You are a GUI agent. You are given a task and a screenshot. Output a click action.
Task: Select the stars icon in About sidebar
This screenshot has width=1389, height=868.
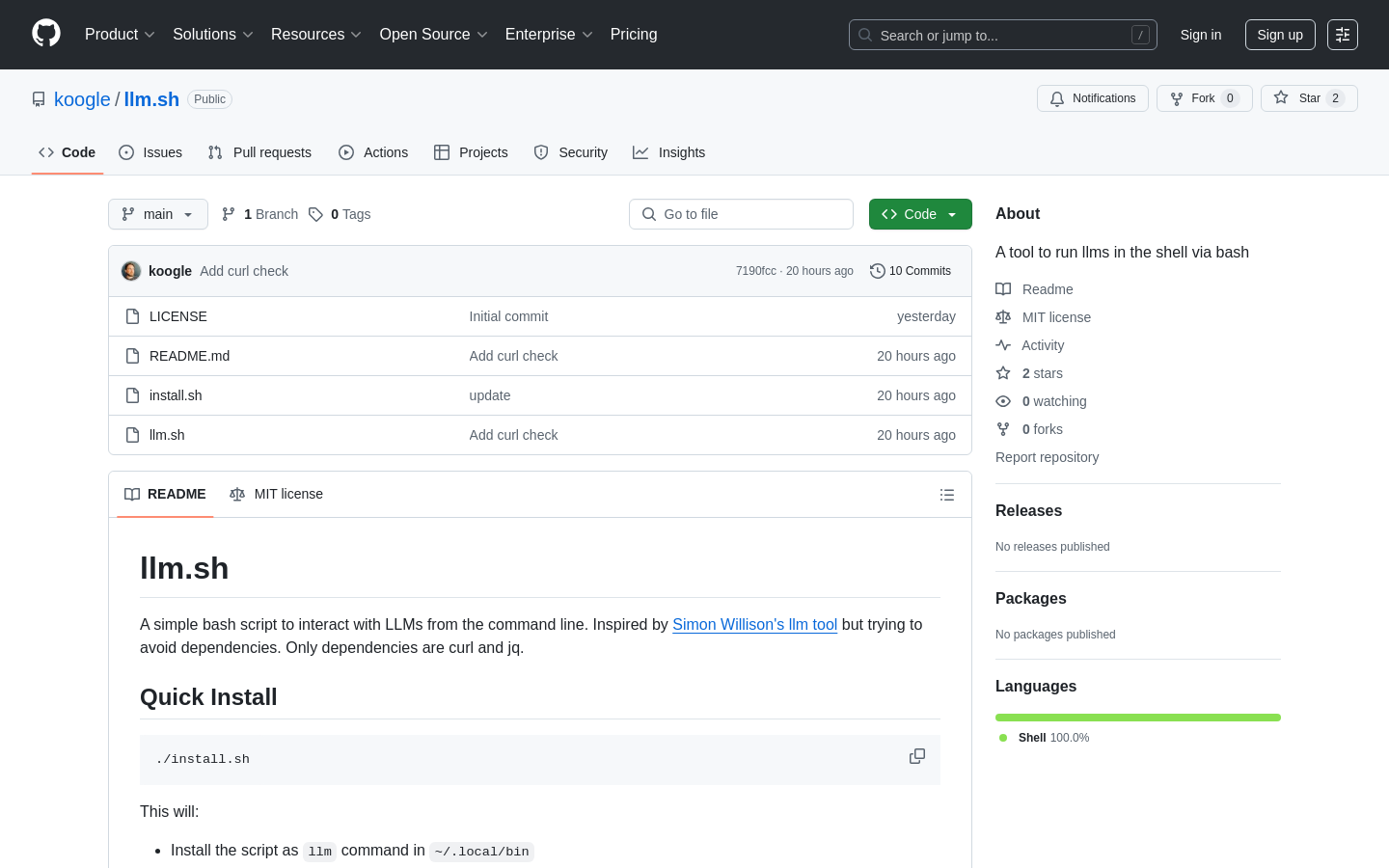point(1003,373)
